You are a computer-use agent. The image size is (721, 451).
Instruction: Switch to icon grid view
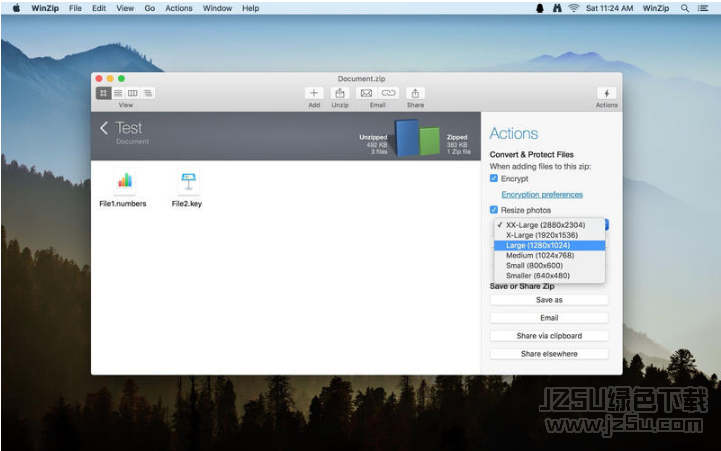(103, 93)
